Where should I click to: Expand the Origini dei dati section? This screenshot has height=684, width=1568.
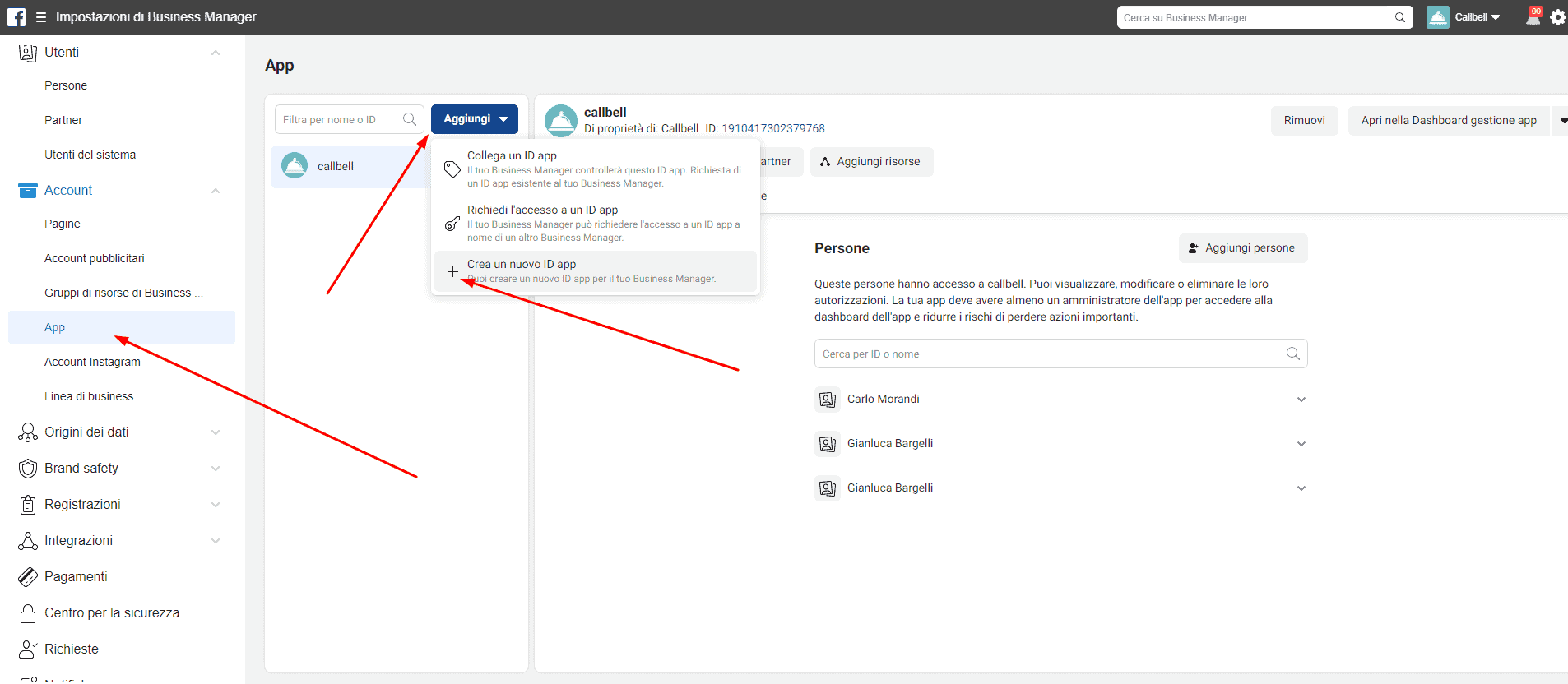pos(216,432)
